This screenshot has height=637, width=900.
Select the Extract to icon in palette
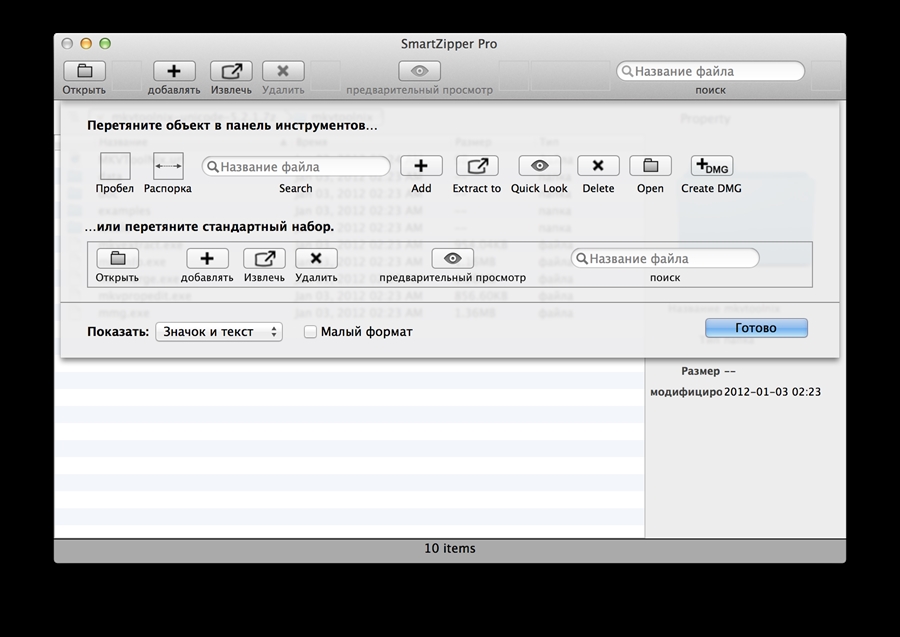(477, 166)
